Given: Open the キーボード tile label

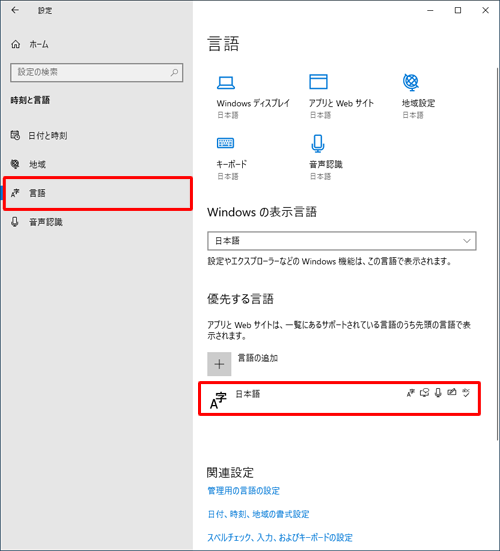Looking at the screenshot, I should pyautogui.click(x=232, y=164).
